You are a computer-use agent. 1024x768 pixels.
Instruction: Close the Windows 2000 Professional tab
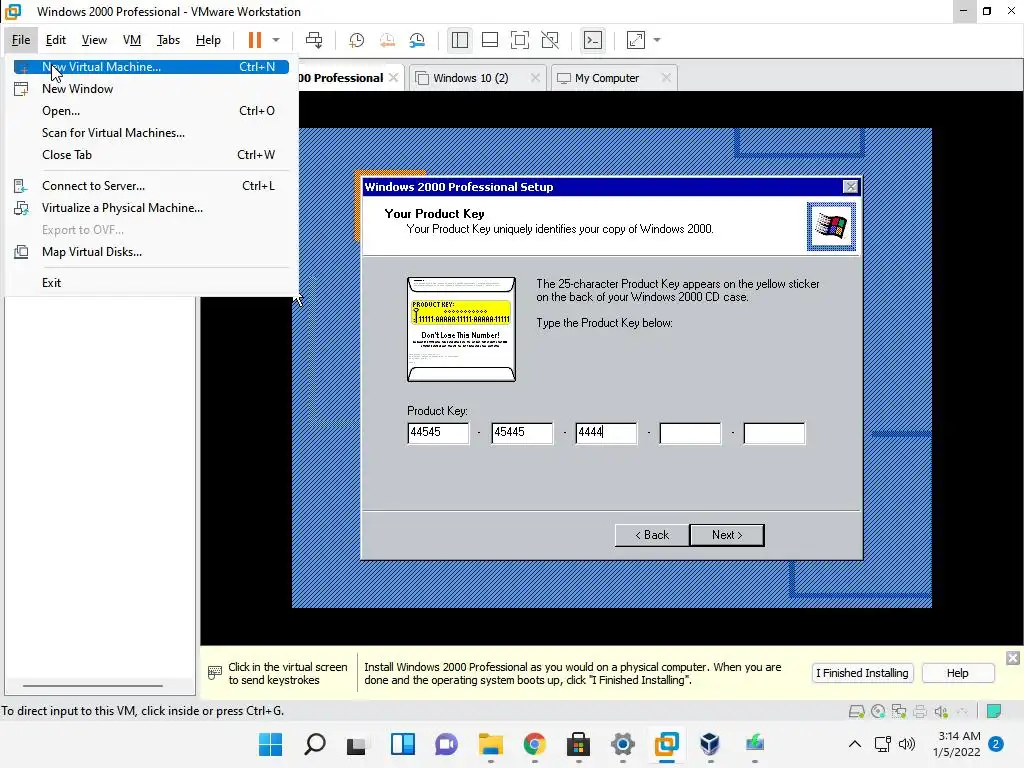point(393,77)
